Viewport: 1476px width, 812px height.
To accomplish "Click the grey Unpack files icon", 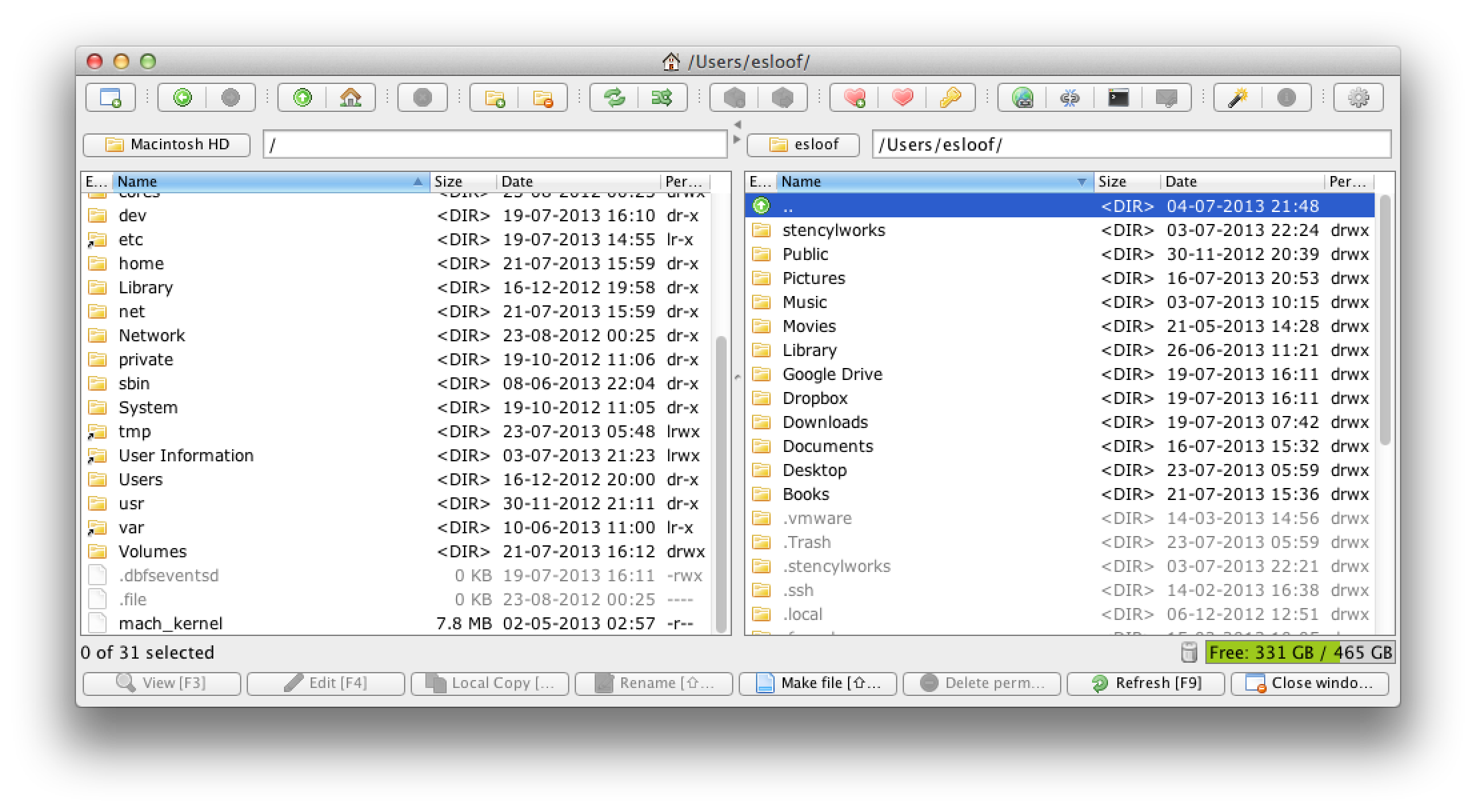I will [783, 98].
